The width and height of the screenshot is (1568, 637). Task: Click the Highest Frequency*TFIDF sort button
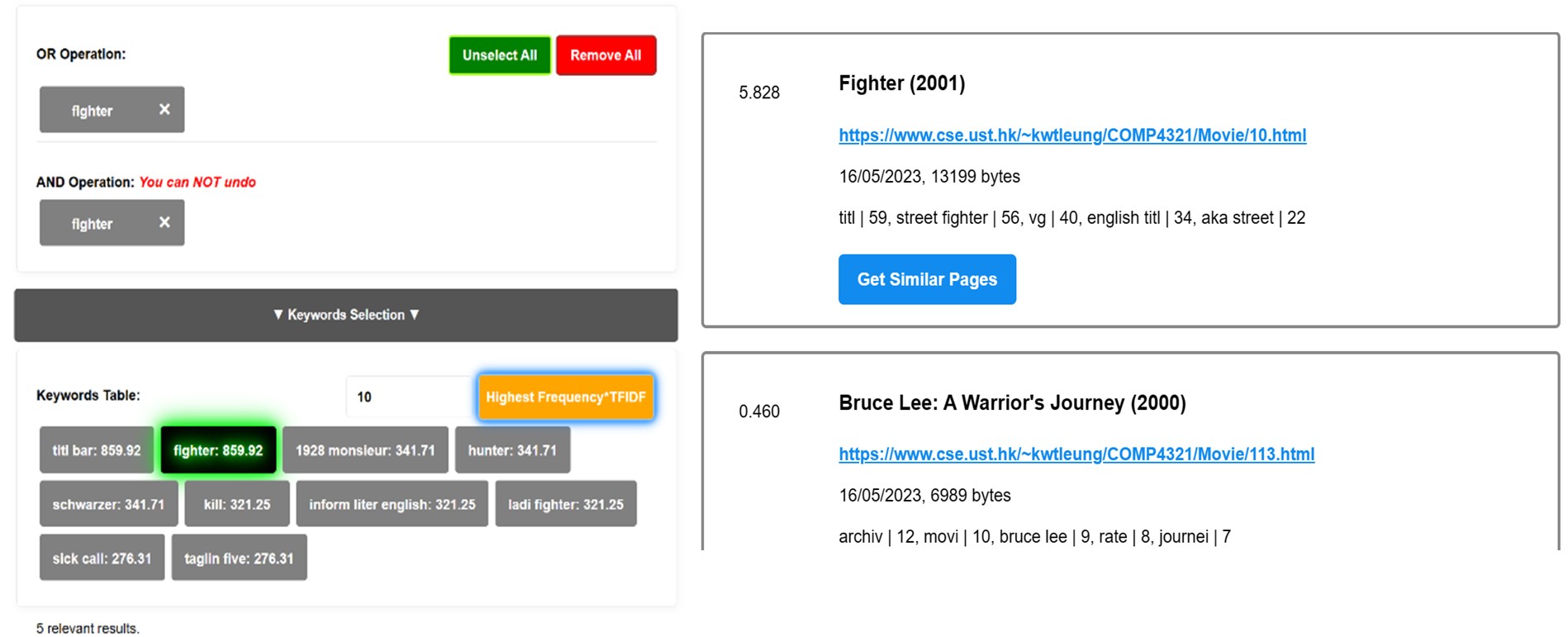566,397
